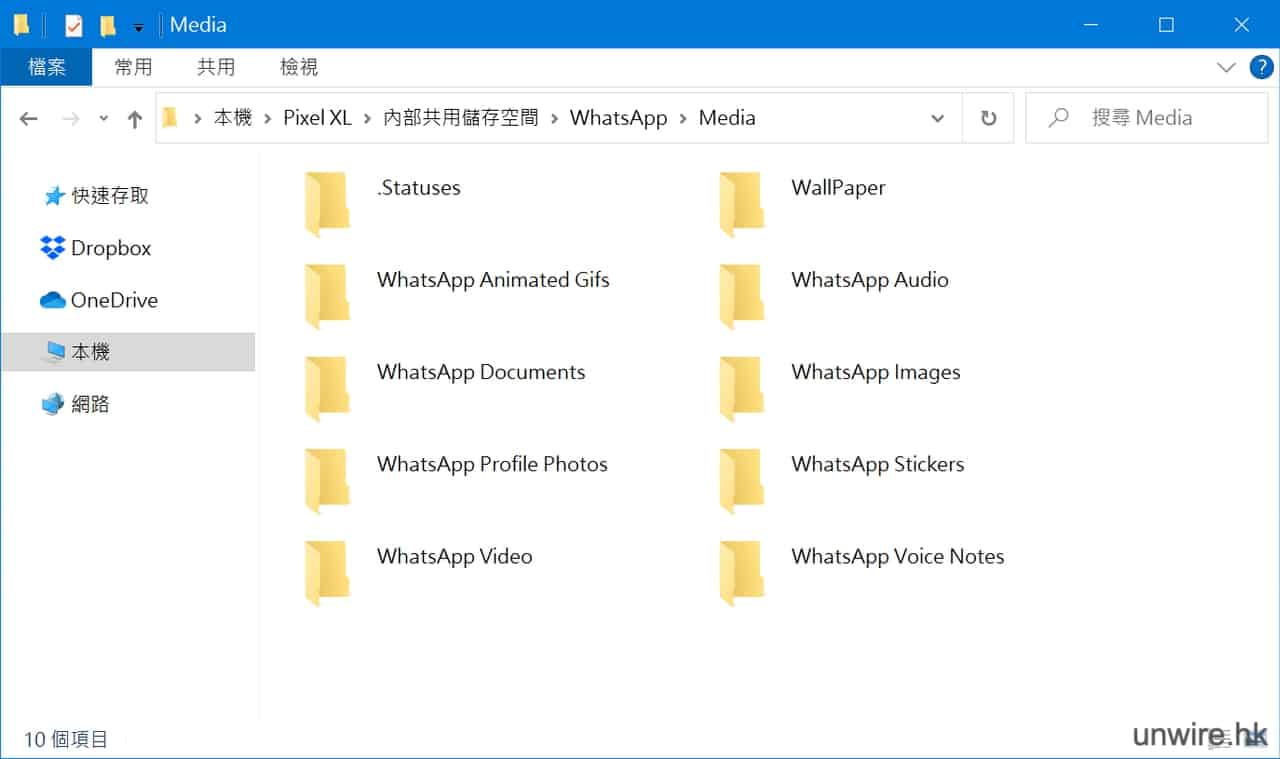Open the WhatsApp Images folder
This screenshot has height=759, width=1280.
click(875, 372)
